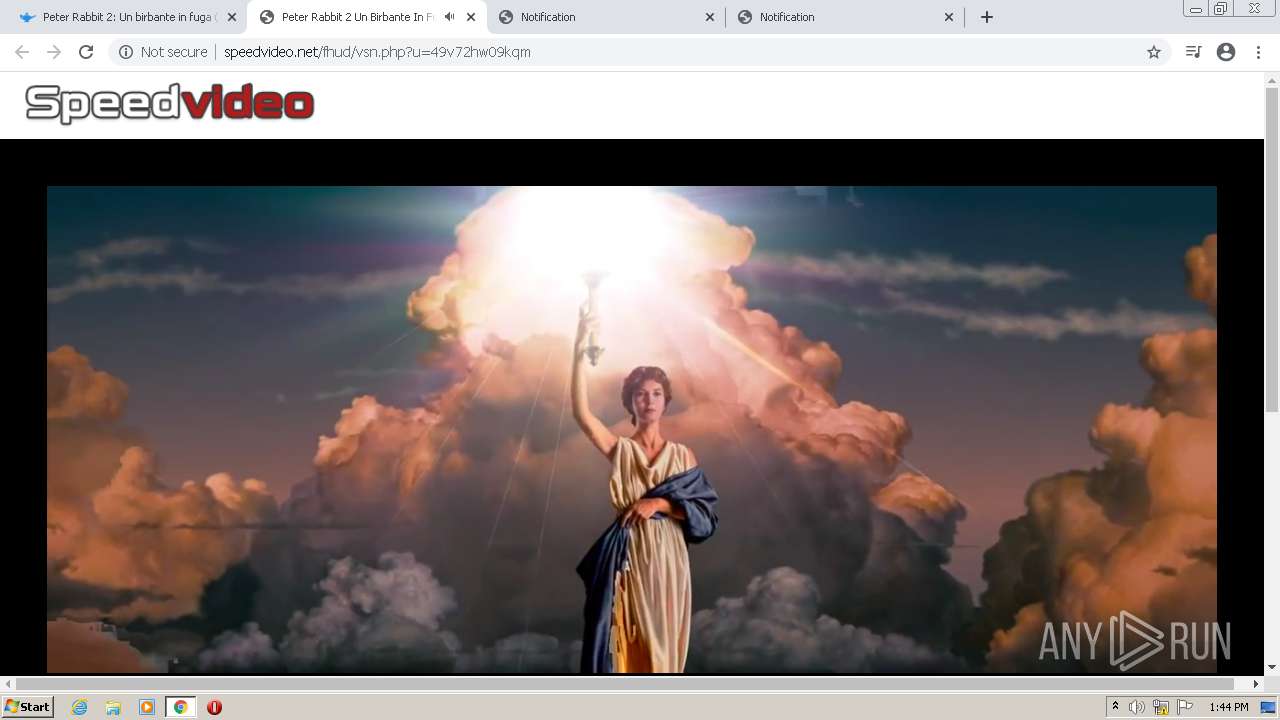The height and width of the screenshot is (720, 1280).
Task: Click scroll down arrow of vertical scrollbar
Action: pyautogui.click(x=1272, y=667)
